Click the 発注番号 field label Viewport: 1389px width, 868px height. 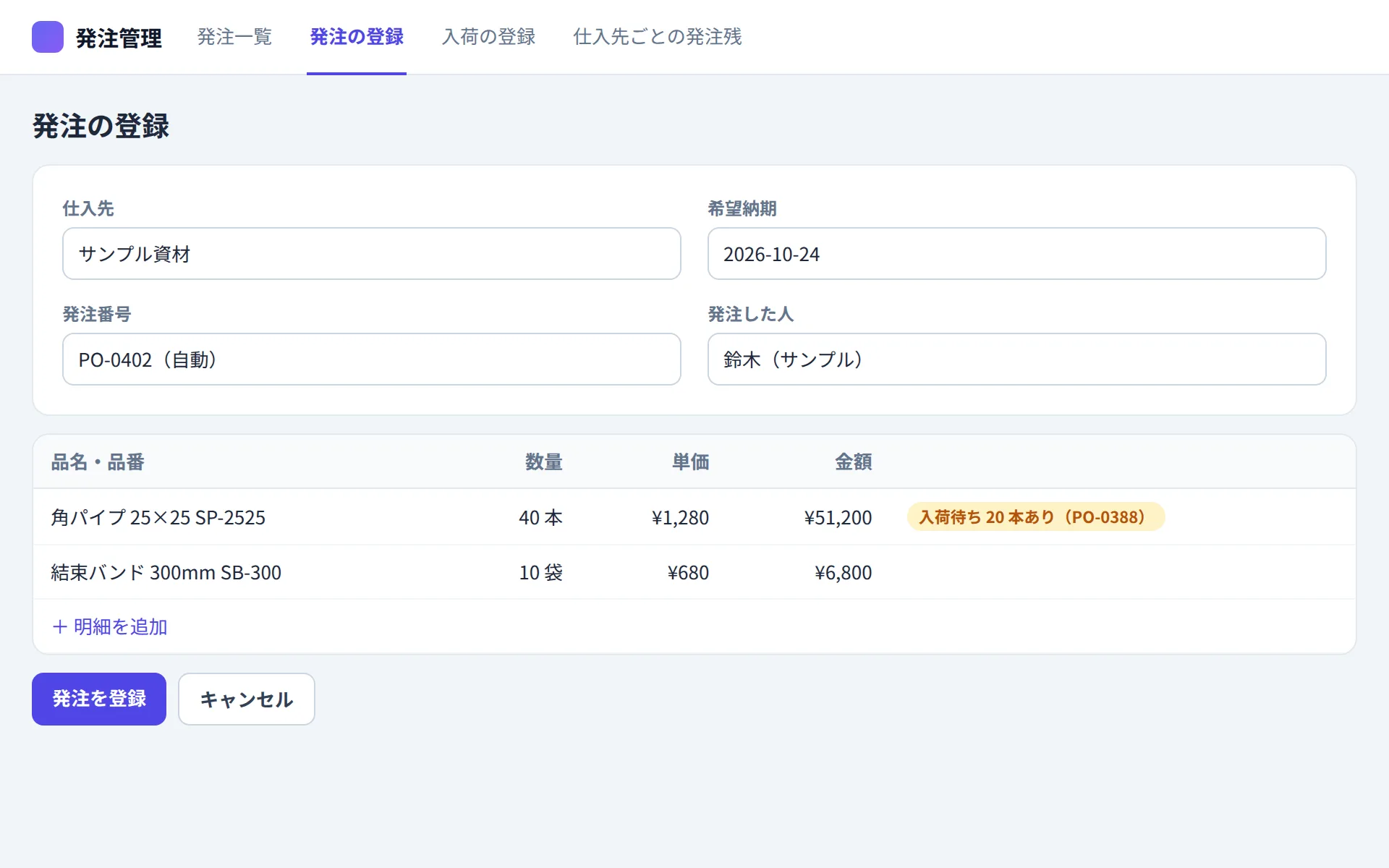tap(97, 314)
